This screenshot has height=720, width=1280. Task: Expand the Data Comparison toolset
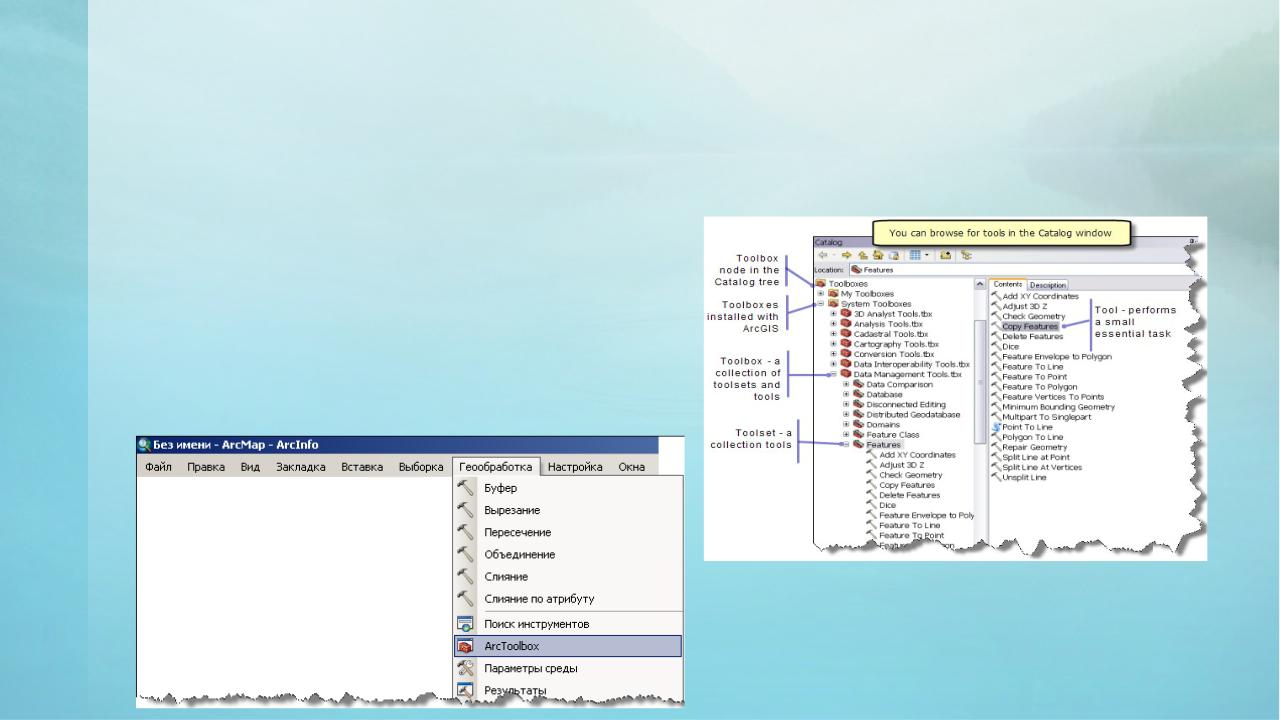point(847,384)
